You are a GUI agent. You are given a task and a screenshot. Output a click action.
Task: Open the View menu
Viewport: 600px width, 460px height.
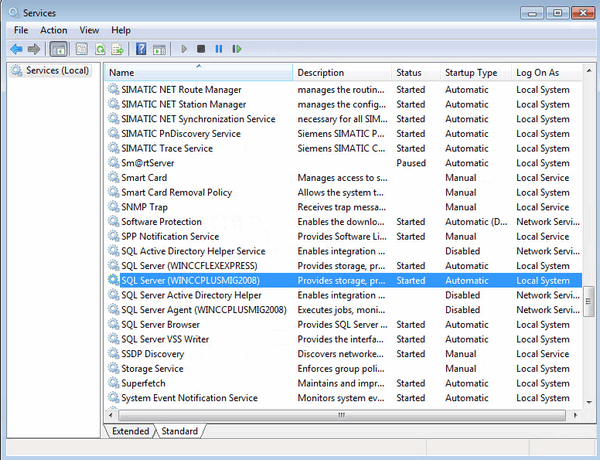(x=89, y=30)
